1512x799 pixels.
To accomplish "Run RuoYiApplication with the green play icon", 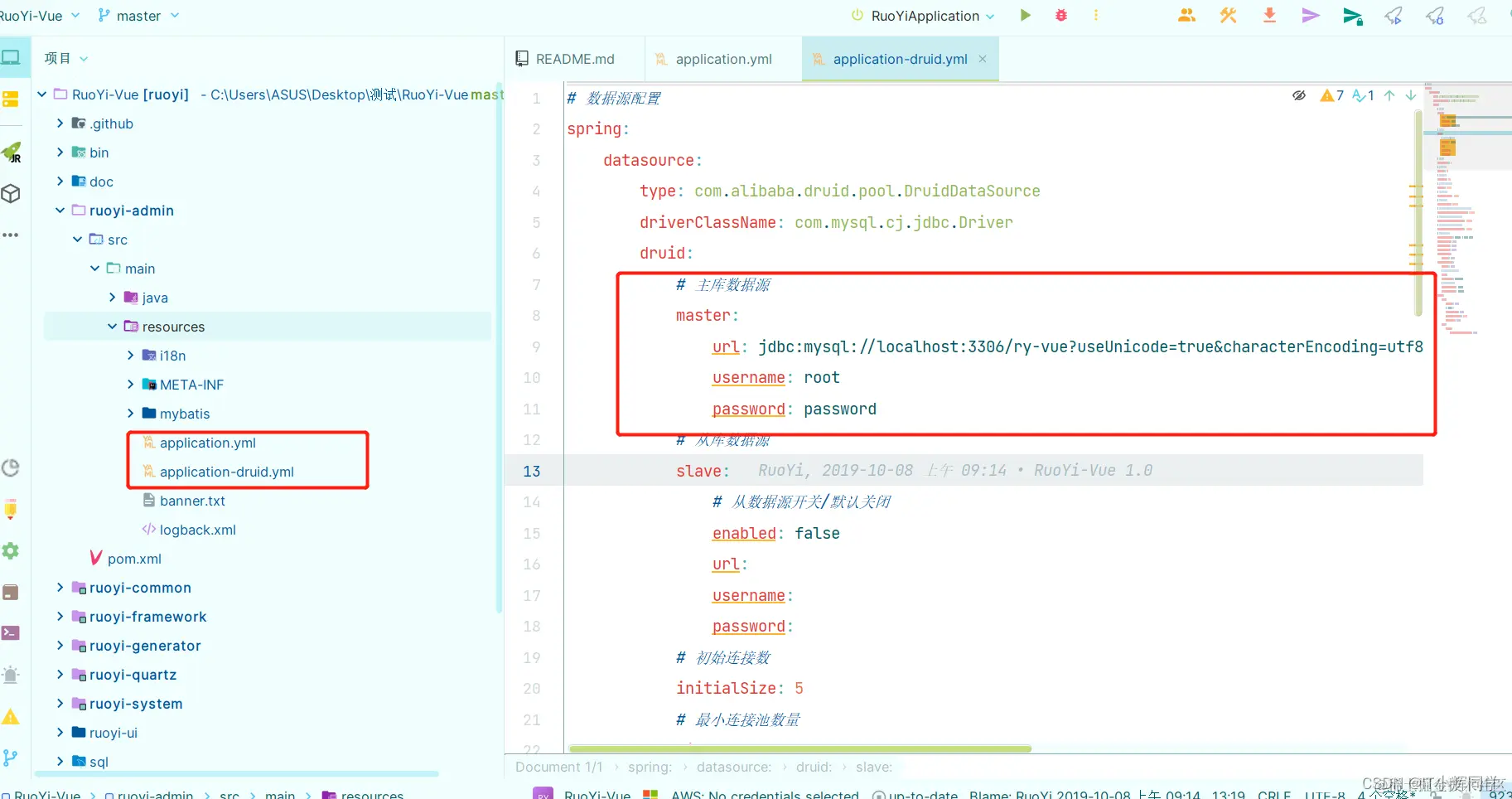I will pyautogui.click(x=1025, y=15).
